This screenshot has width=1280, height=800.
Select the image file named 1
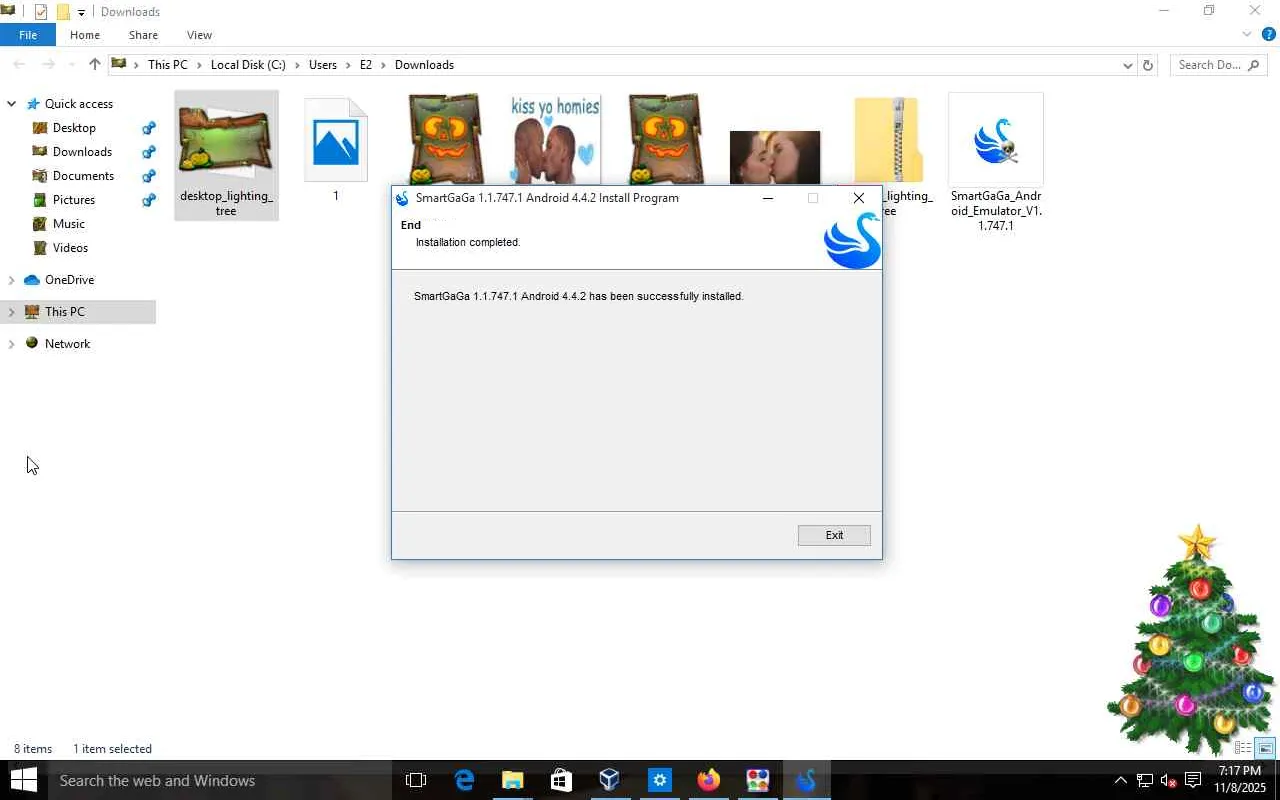[336, 150]
